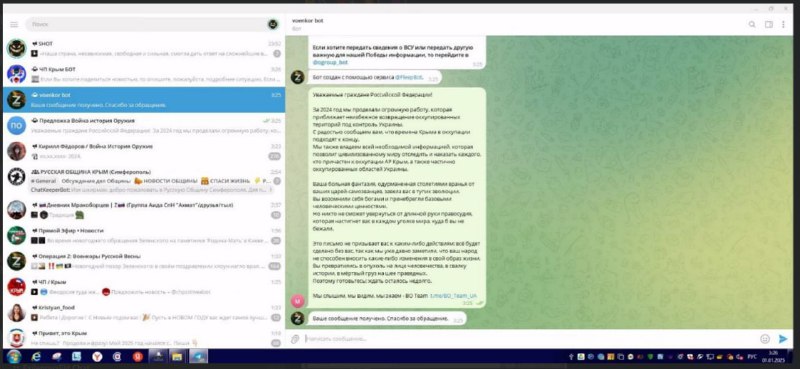800x369 pixels.
Task: Follow the @FleepBot link
Action: tap(410, 77)
